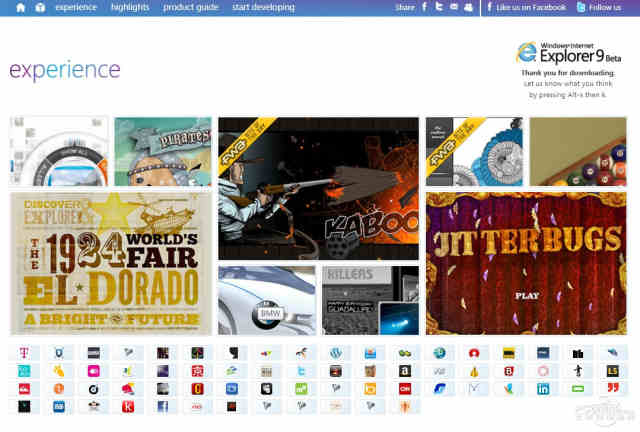Open the start developing menu item
This screenshot has height=432, width=640.
263,7
